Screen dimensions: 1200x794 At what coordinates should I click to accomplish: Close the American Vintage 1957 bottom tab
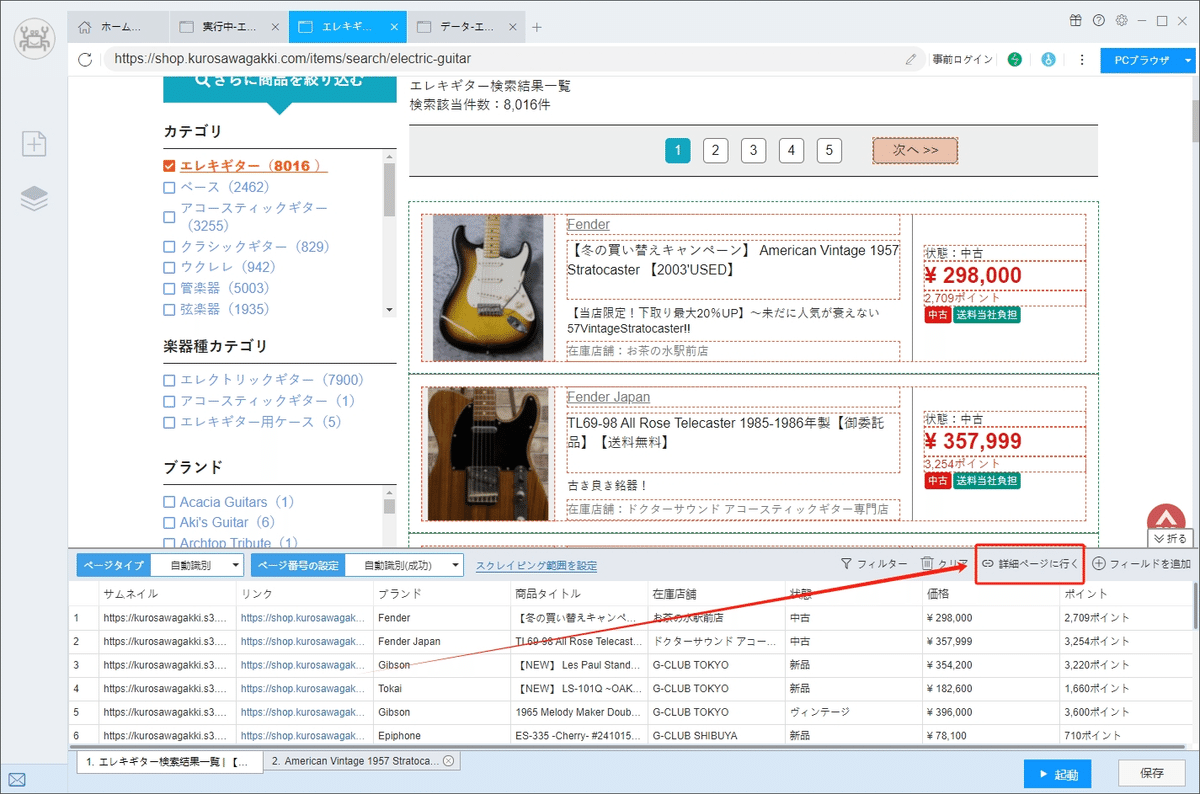click(x=449, y=761)
